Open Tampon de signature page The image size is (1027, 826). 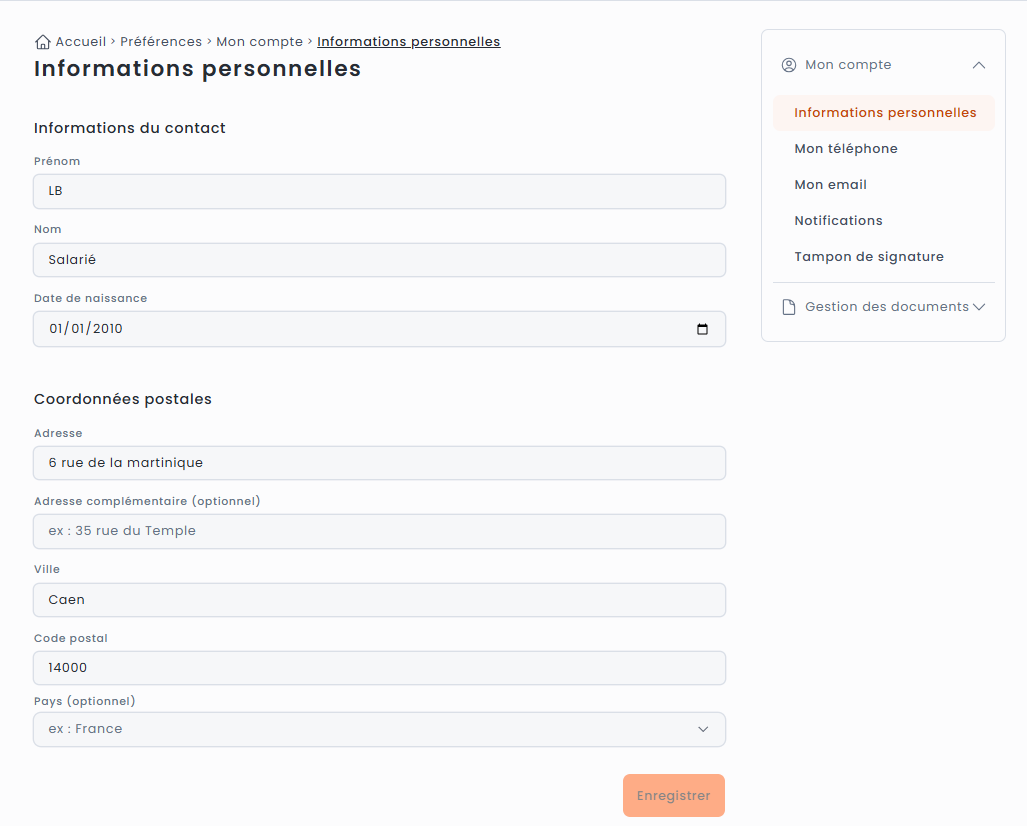tap(869, 257)
